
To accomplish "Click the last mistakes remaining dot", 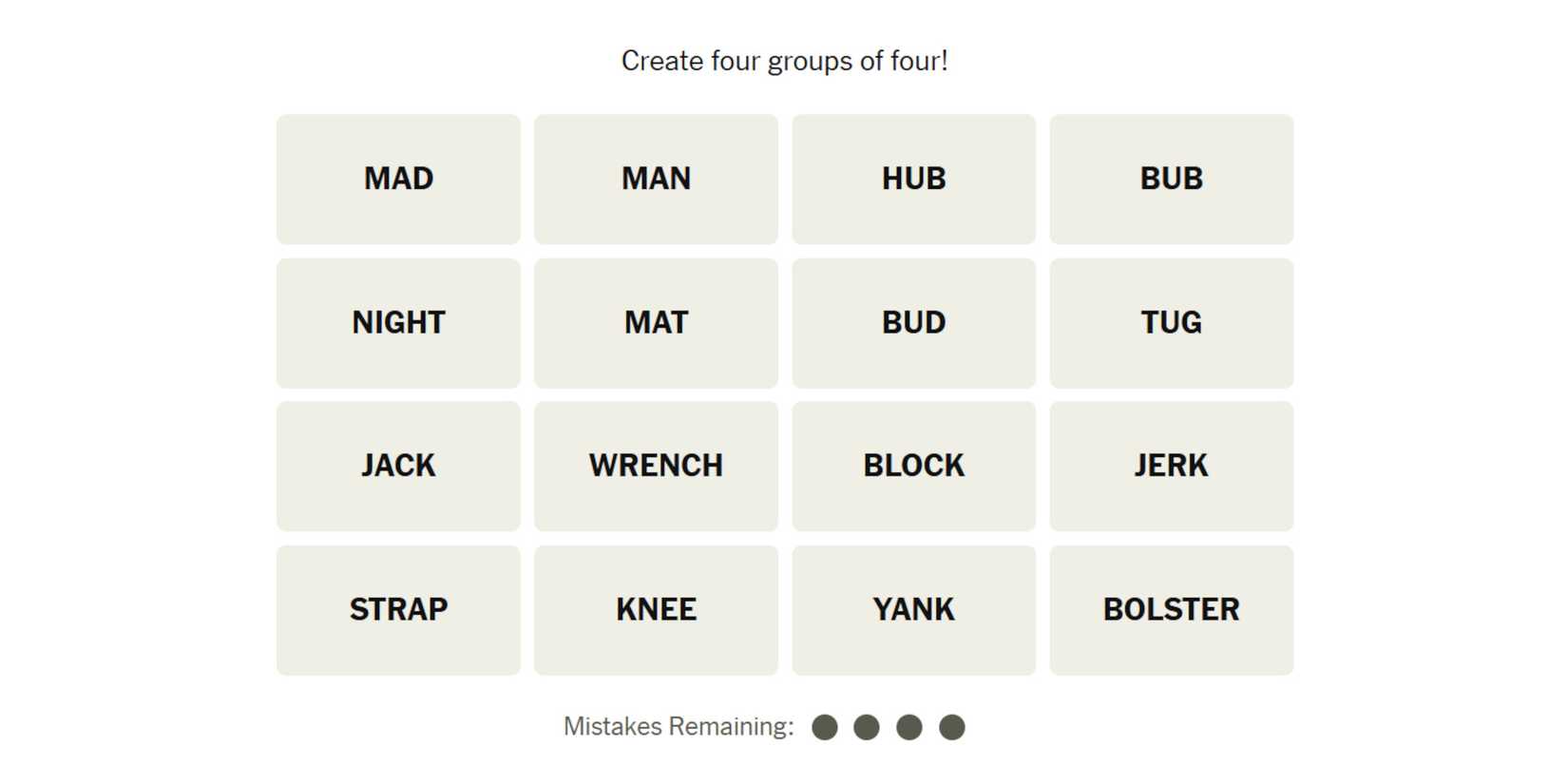I will point(951,727).
